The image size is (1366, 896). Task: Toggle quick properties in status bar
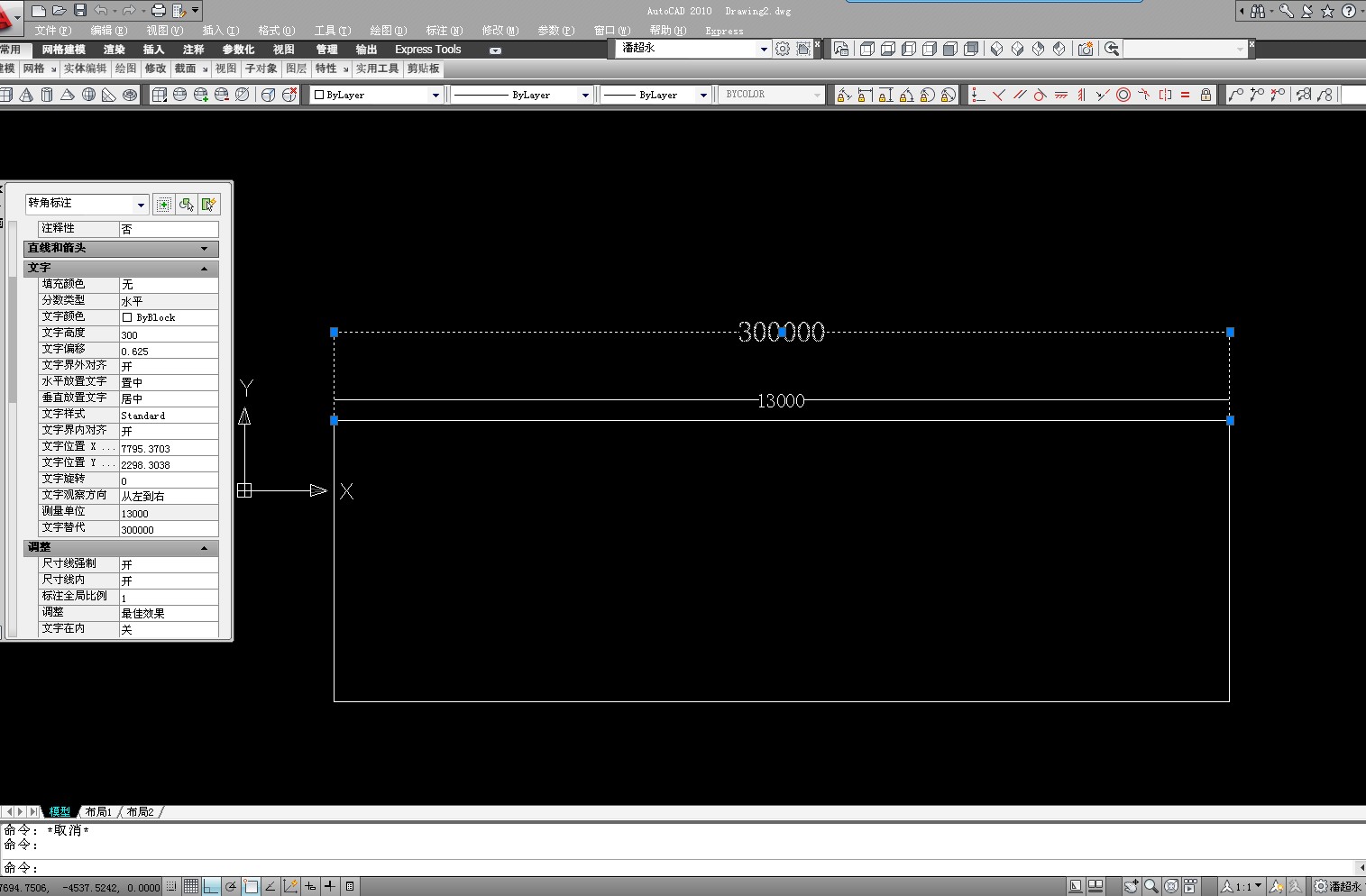[x=350, y=887]
